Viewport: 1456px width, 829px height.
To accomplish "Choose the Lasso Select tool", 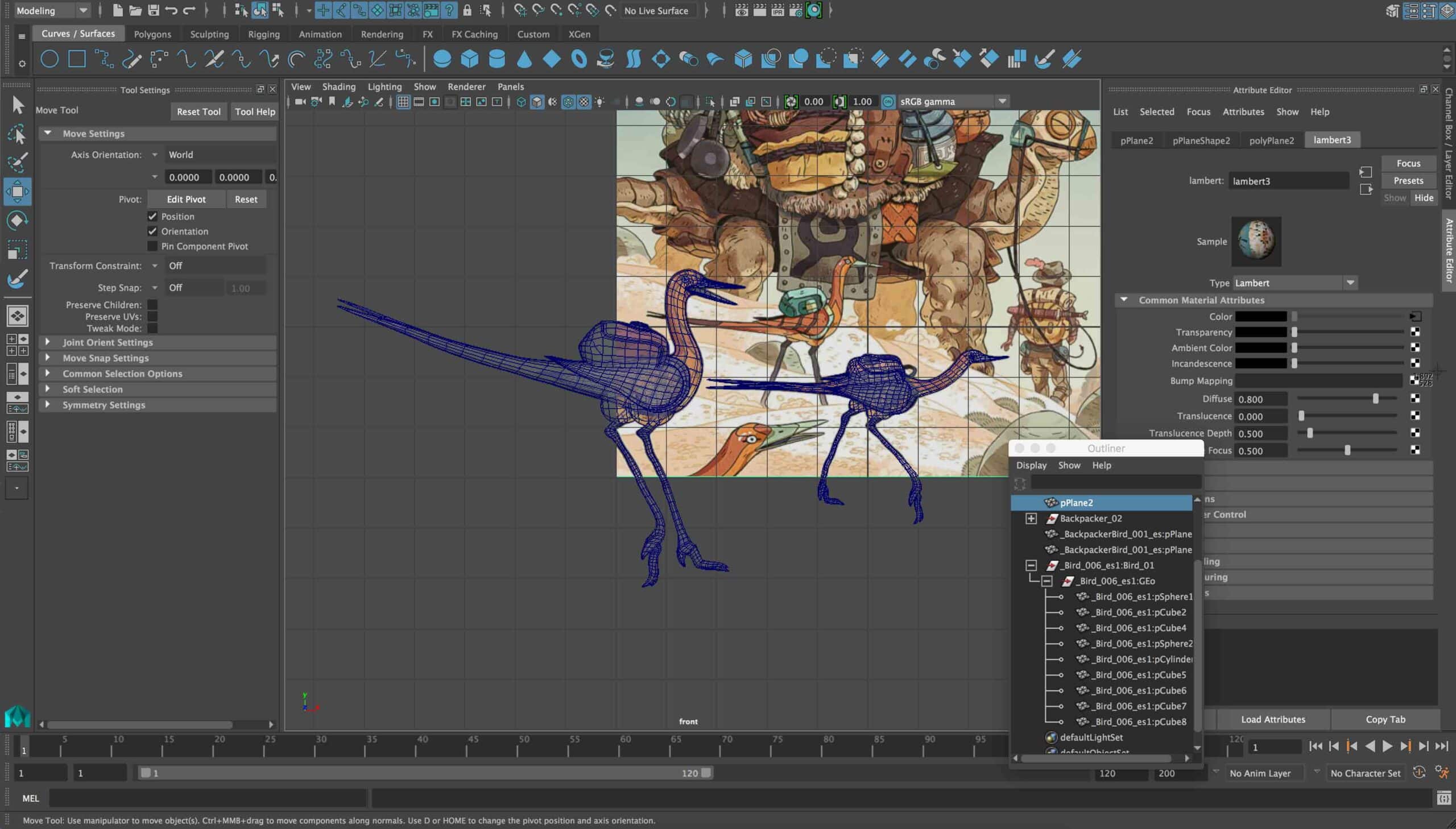I will (17, 134).
